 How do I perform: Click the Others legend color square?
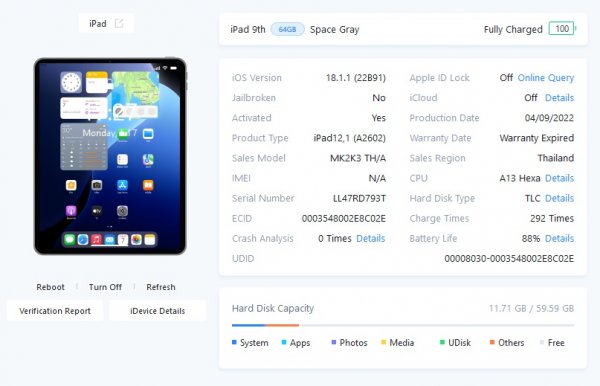(492, 342)
